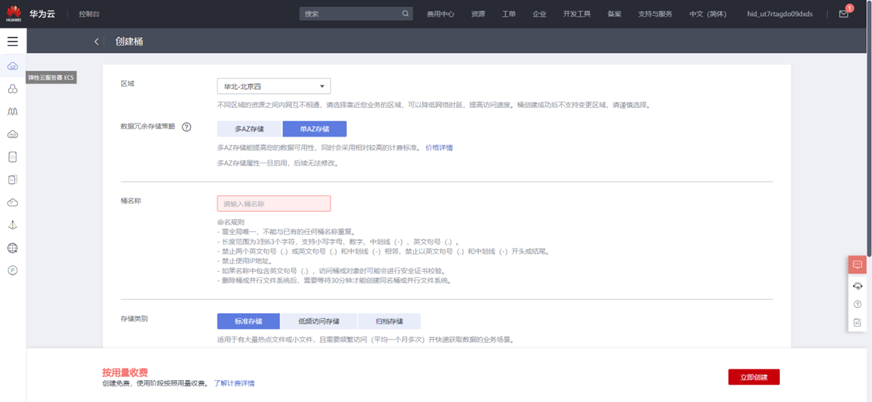Viewport: 872px width, 402px height.
Task: Open Elastic Cloud Server ECS sidebar icon
Action: [12, 67]
